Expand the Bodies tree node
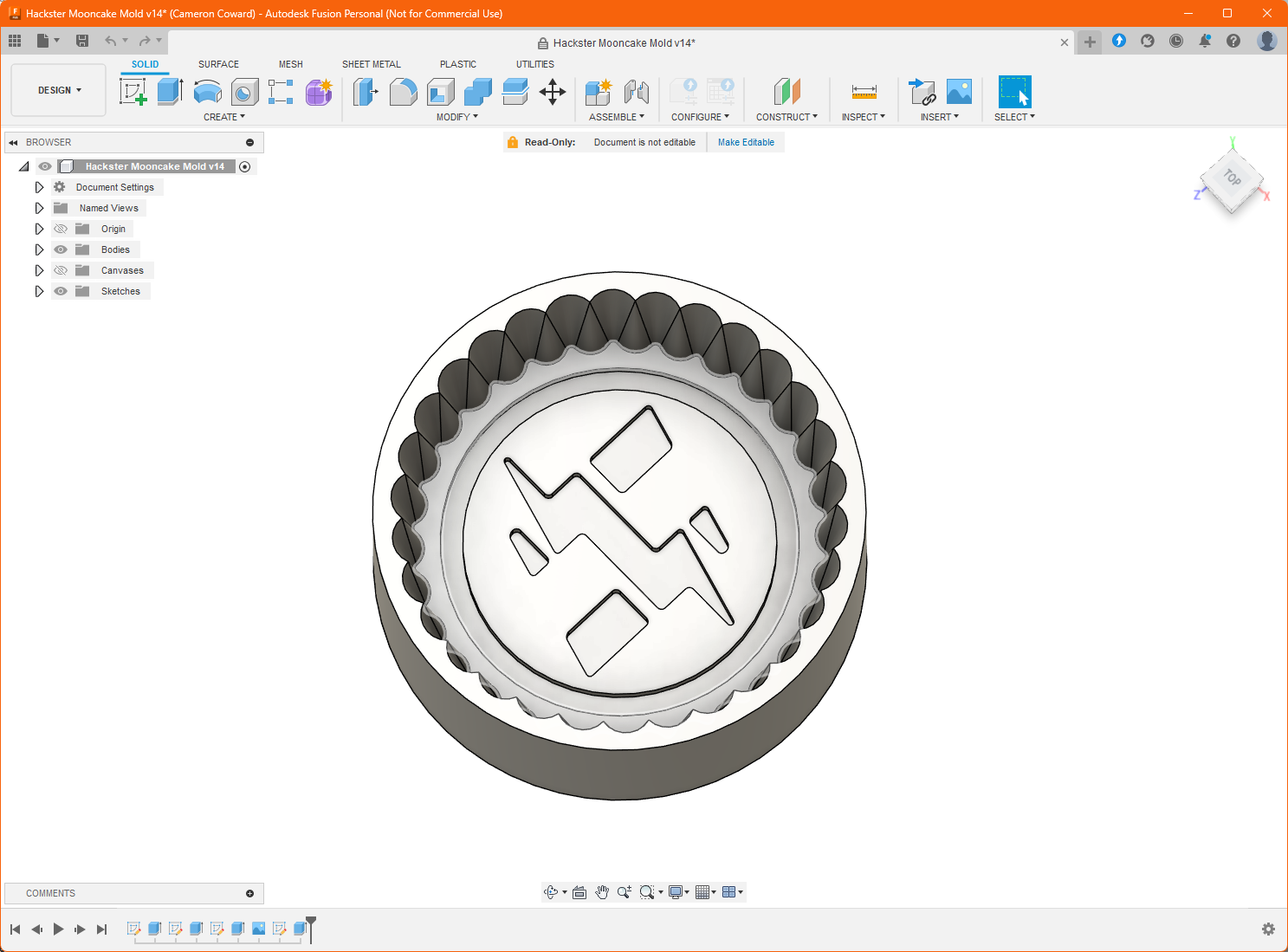1288x952 pixels. tap(39, 249)
